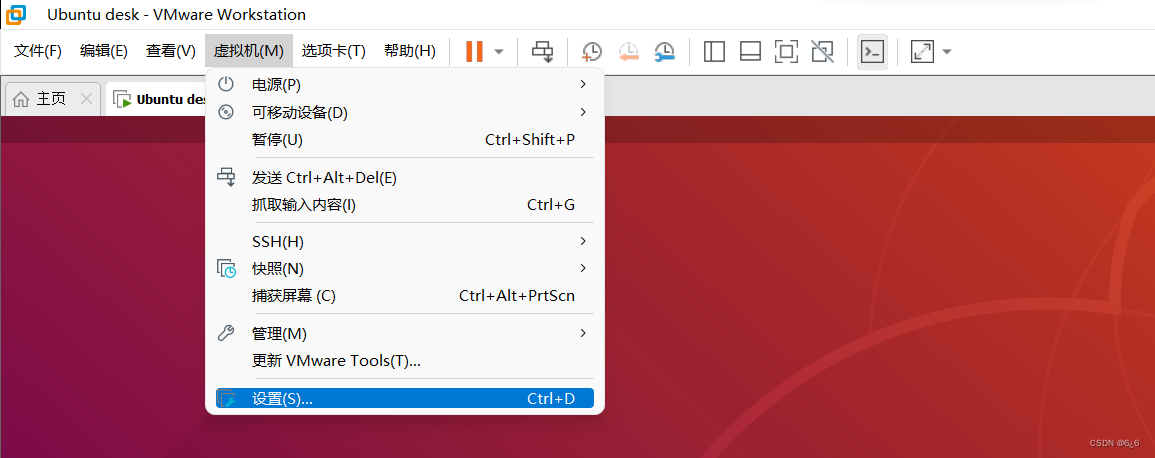Image resolution: width=1155 pixels, height=458 pixels.
Task: Open the snapshot manager toolbar icon
Action: tap(664, 52)
